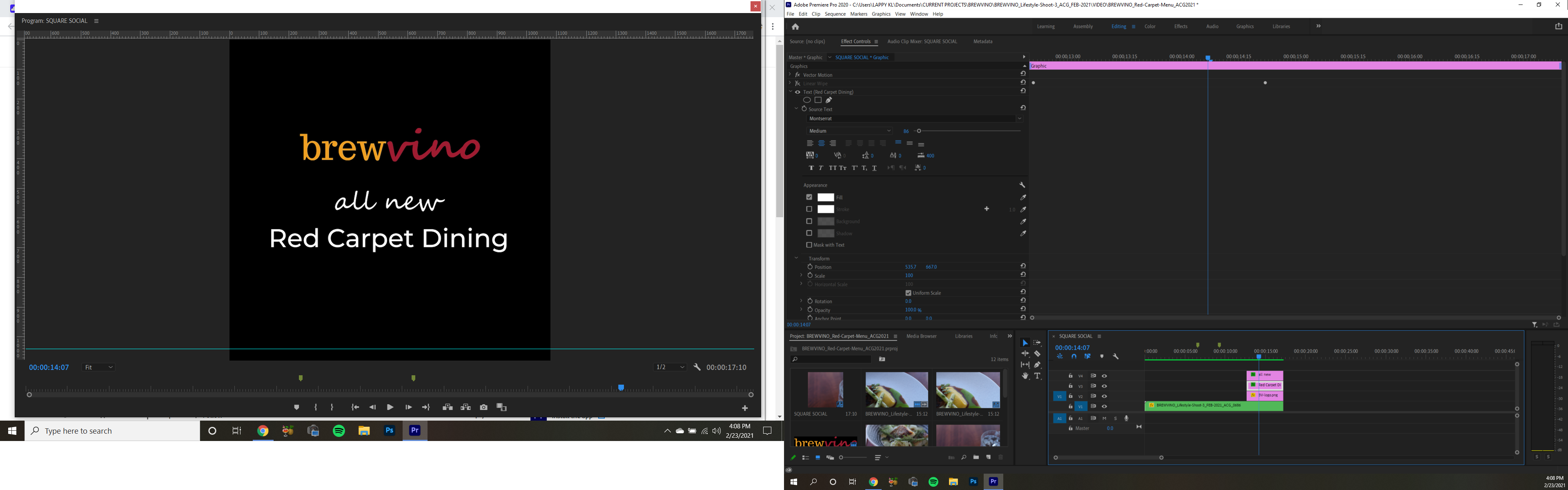The height and width of the screenshot is (490, 1568).
Task: Mute audio track A1
Action: coord(1105,418)
